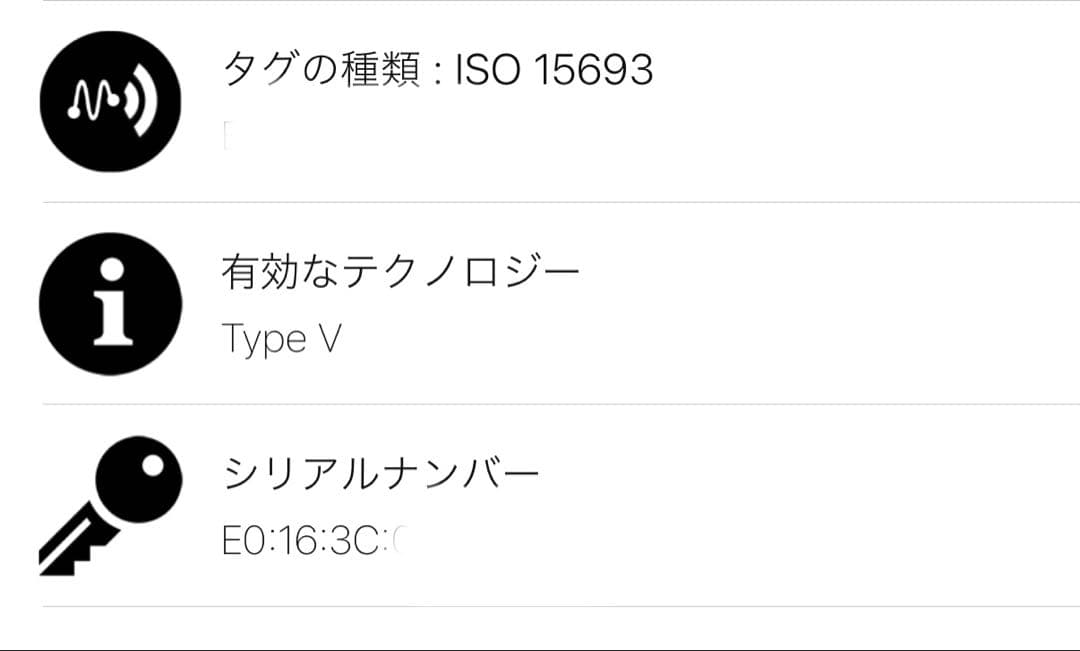
Task: Click the dark bar at the bottom edge
Action: pyautogui.click(x=540, y=648)
